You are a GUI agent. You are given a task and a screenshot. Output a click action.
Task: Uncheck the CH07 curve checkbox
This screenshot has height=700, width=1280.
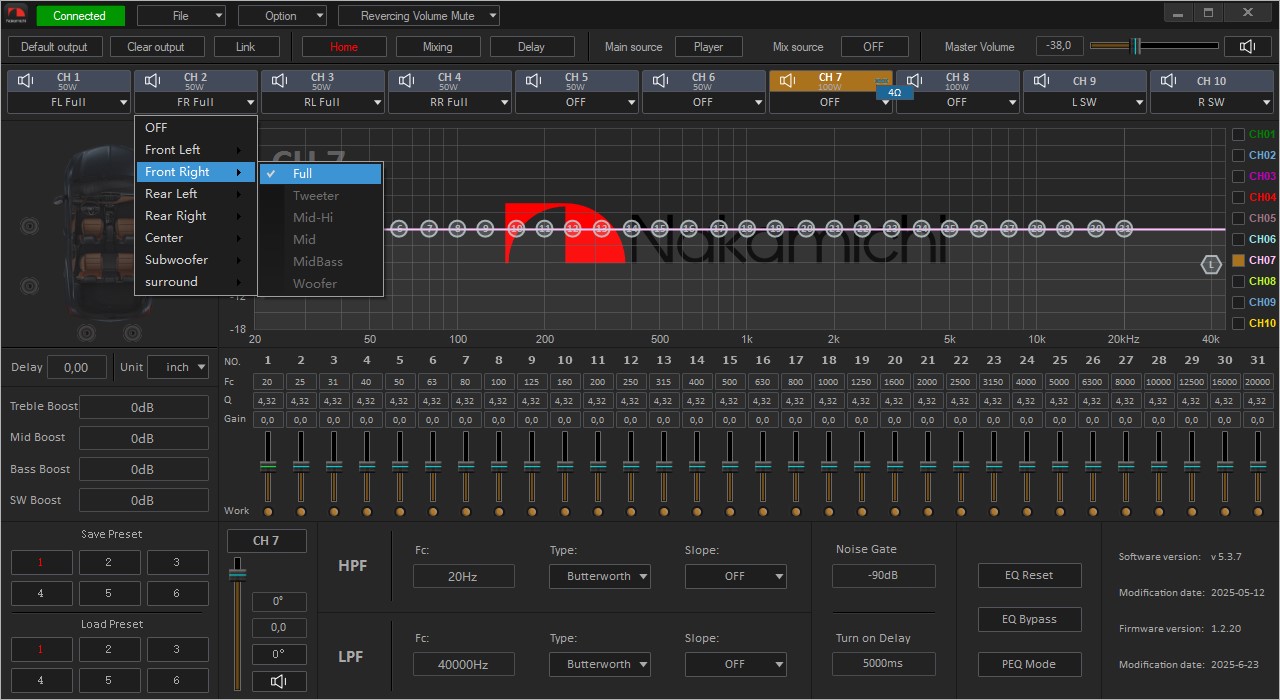[1238, 260]
